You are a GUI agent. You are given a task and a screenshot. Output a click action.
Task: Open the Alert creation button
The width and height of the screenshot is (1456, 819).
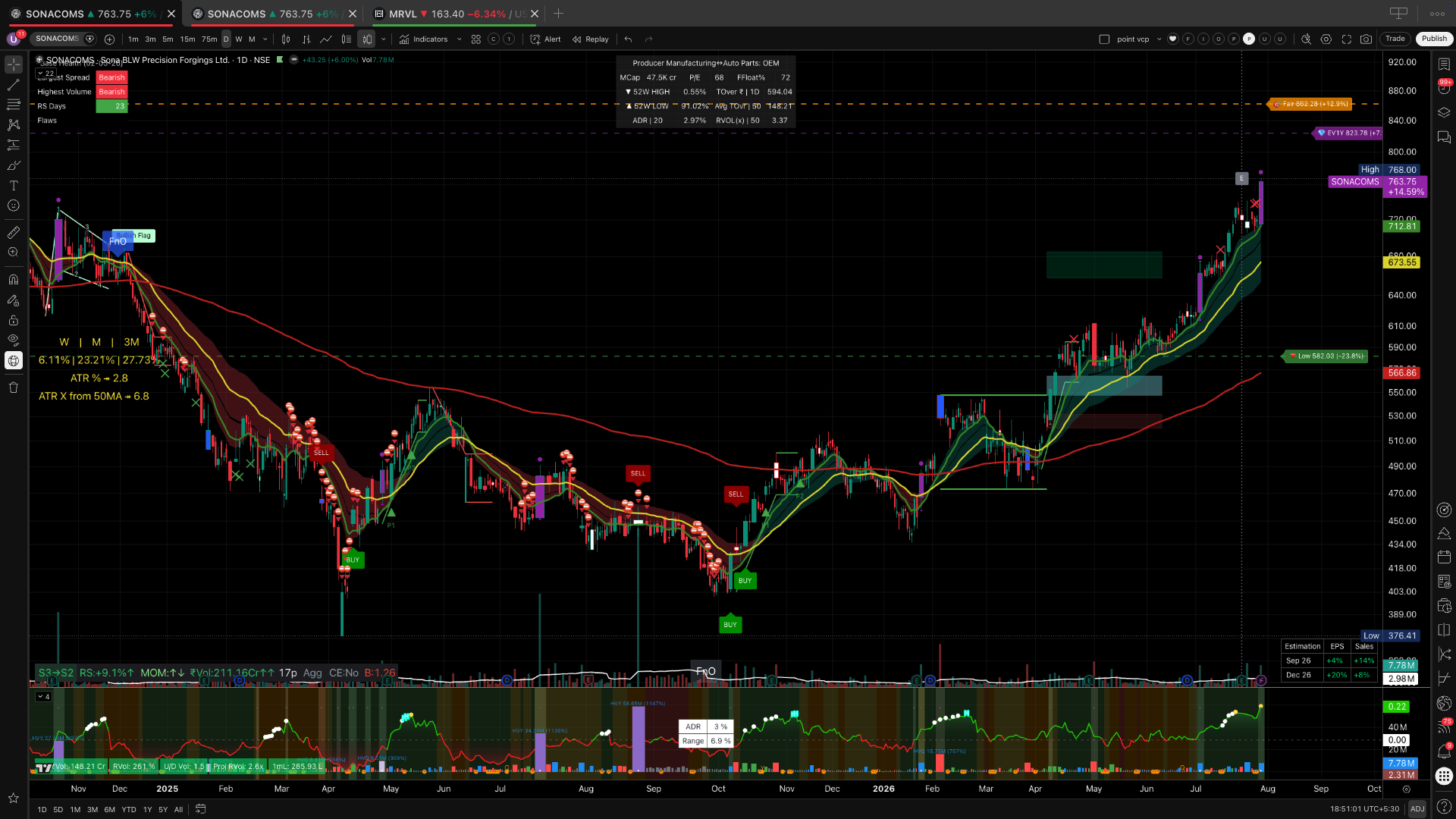[x=546, y=39]
